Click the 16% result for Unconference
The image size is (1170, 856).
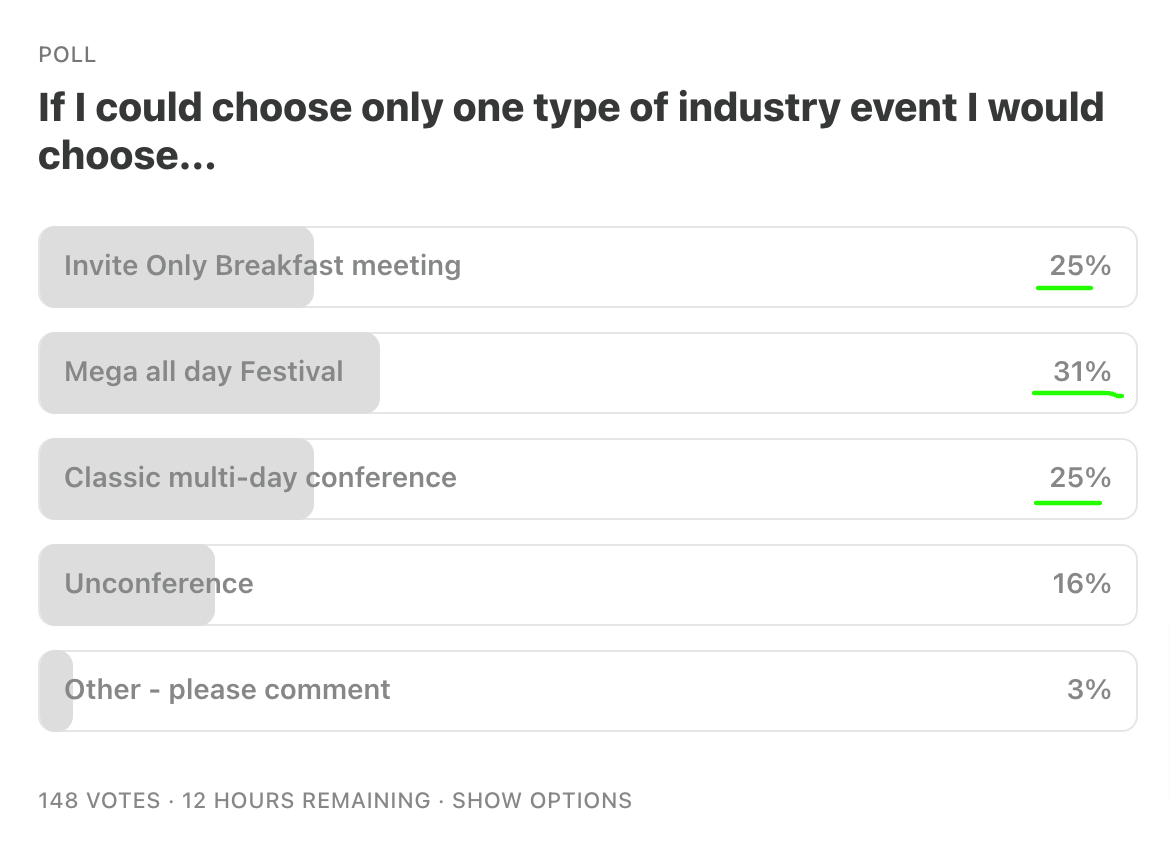[1082, 583]
